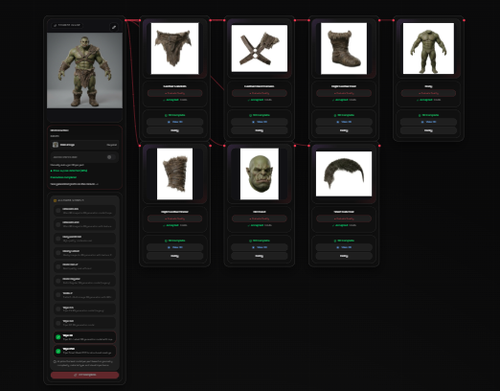Click the green completion status on the hair card

coord(344,241)
